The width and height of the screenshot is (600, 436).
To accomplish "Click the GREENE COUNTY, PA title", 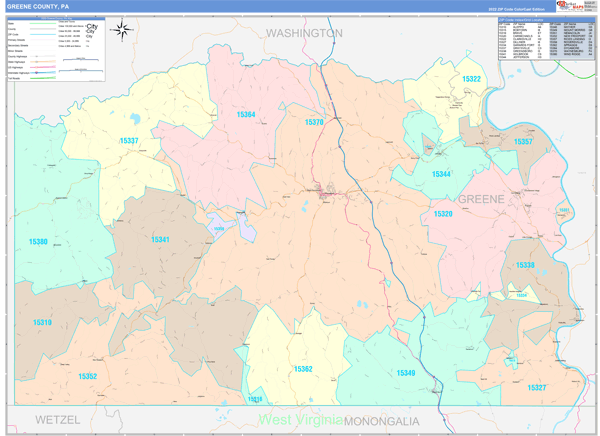I will (x=39, y=6).
